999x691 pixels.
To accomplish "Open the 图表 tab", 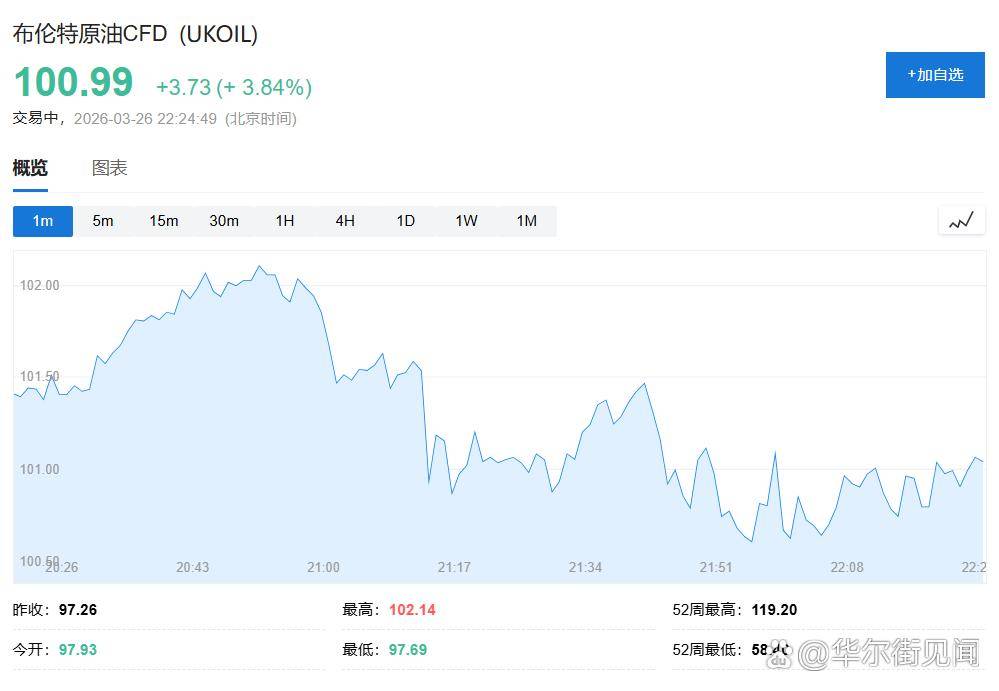I will [x=110, y=168].
